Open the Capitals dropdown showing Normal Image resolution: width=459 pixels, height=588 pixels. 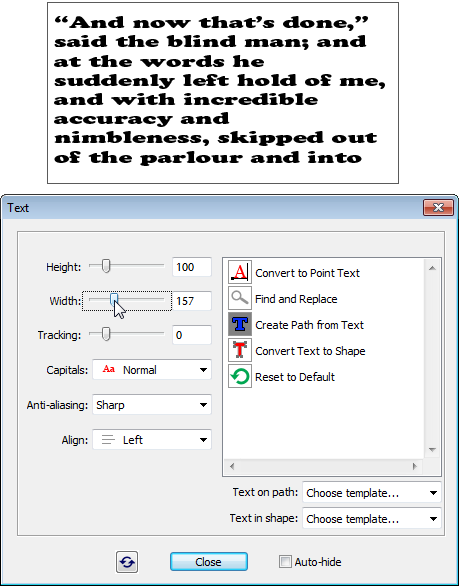pyautogui.click(x=152, y=370)
